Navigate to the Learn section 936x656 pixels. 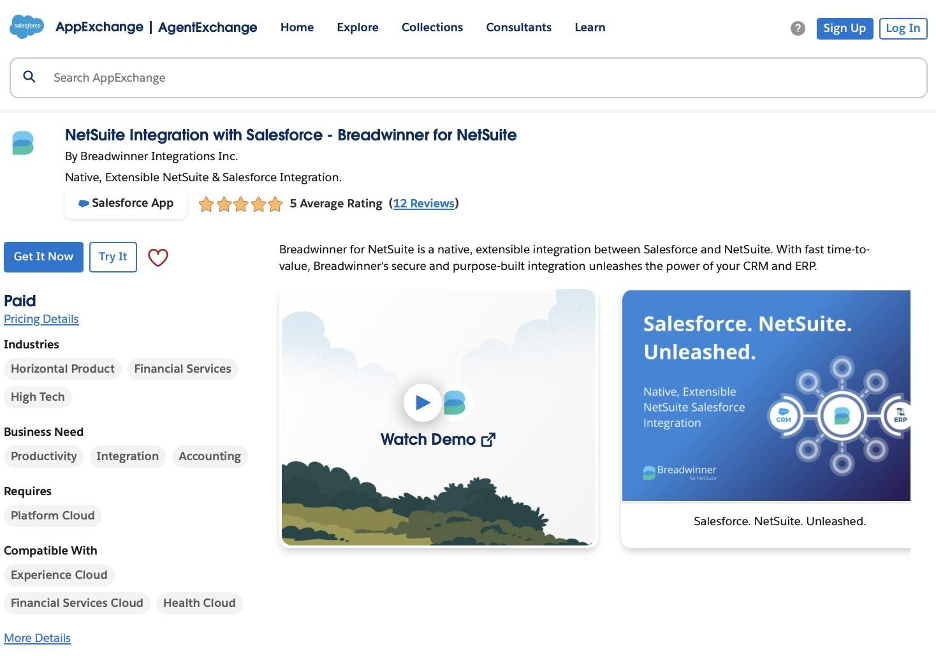click(589, 28)
